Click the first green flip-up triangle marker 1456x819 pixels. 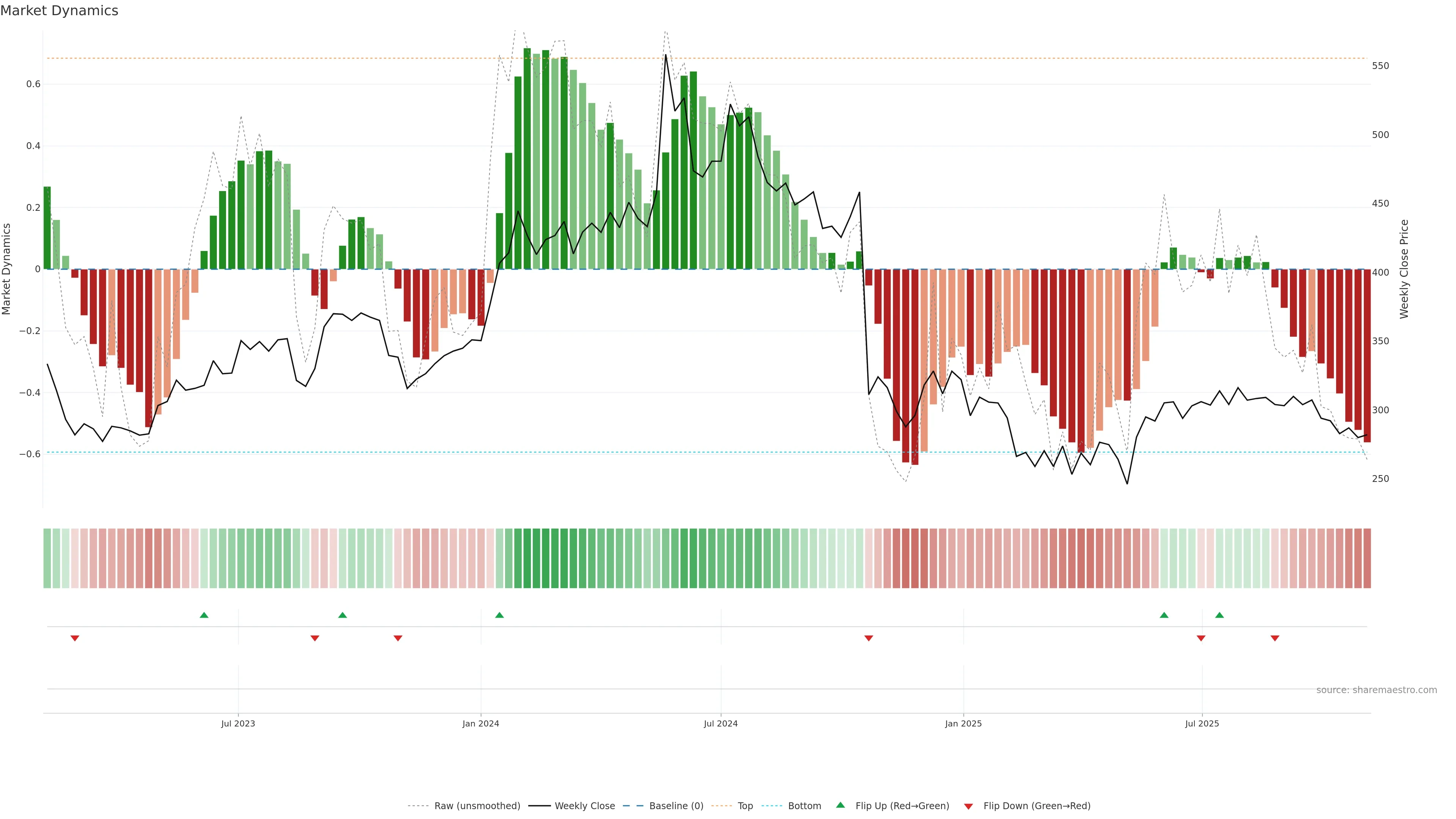[204, 615]
